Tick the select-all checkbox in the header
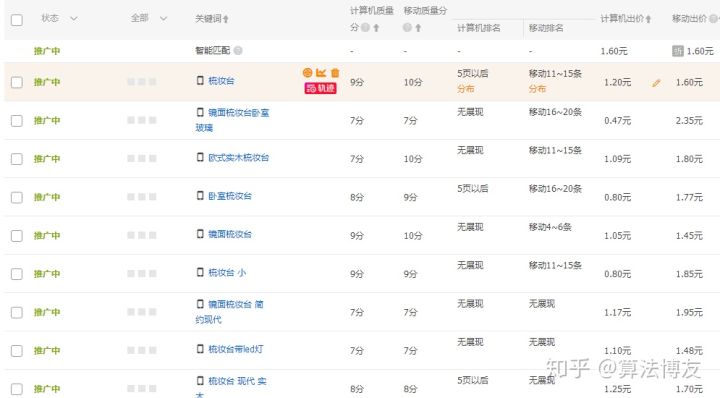This screenshot has height=398, width=720. tap(17, 20)
